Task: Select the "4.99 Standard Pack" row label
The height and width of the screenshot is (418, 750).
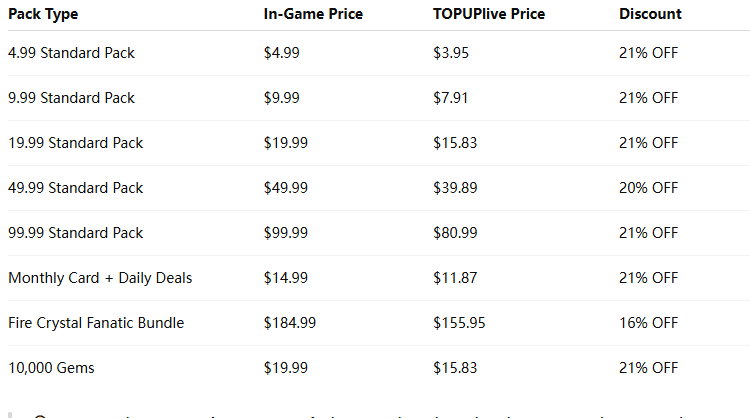Action: click(x=71, y=53)
